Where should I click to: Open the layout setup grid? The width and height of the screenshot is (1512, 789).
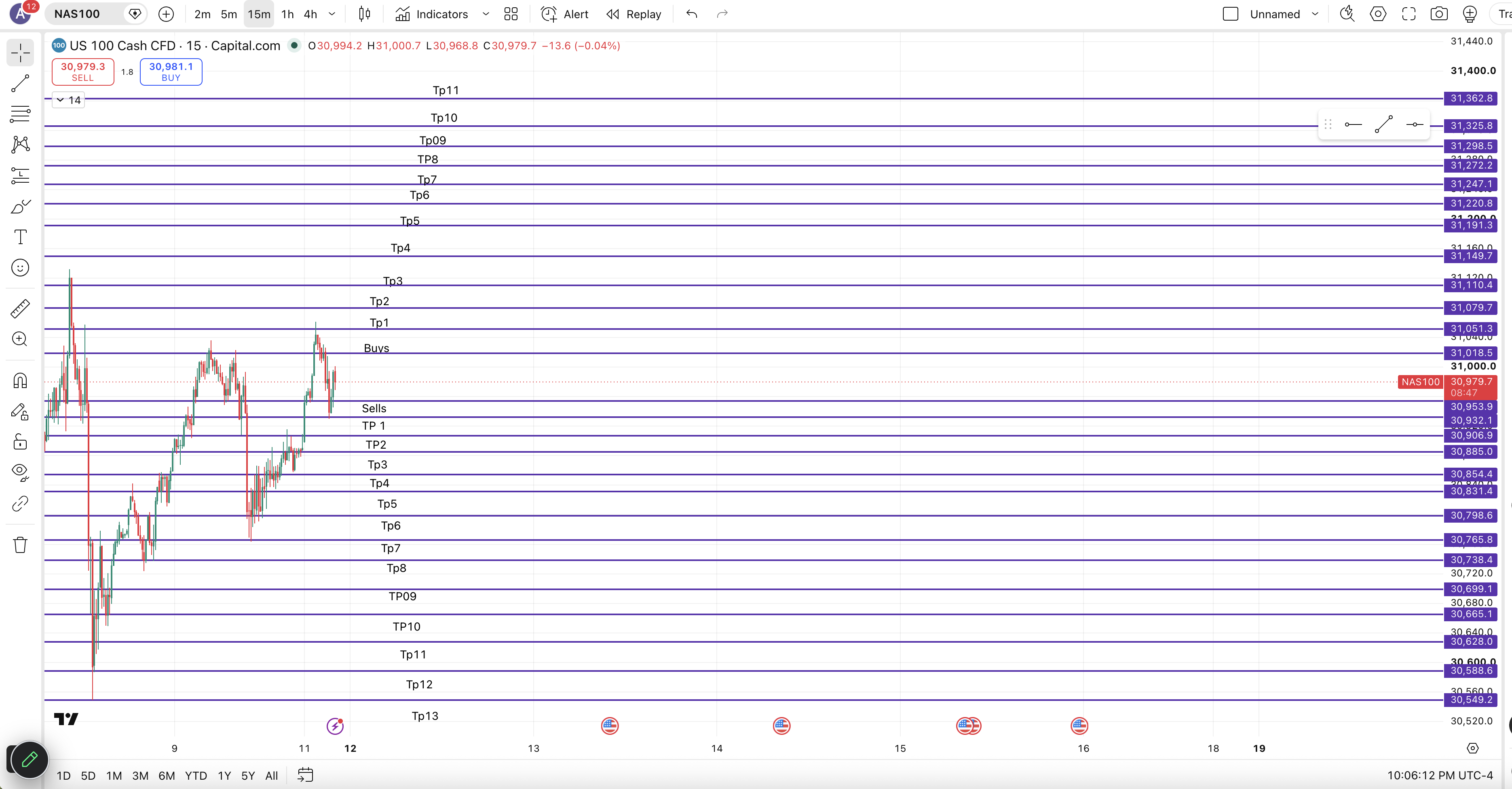click(x=511, y=14)
